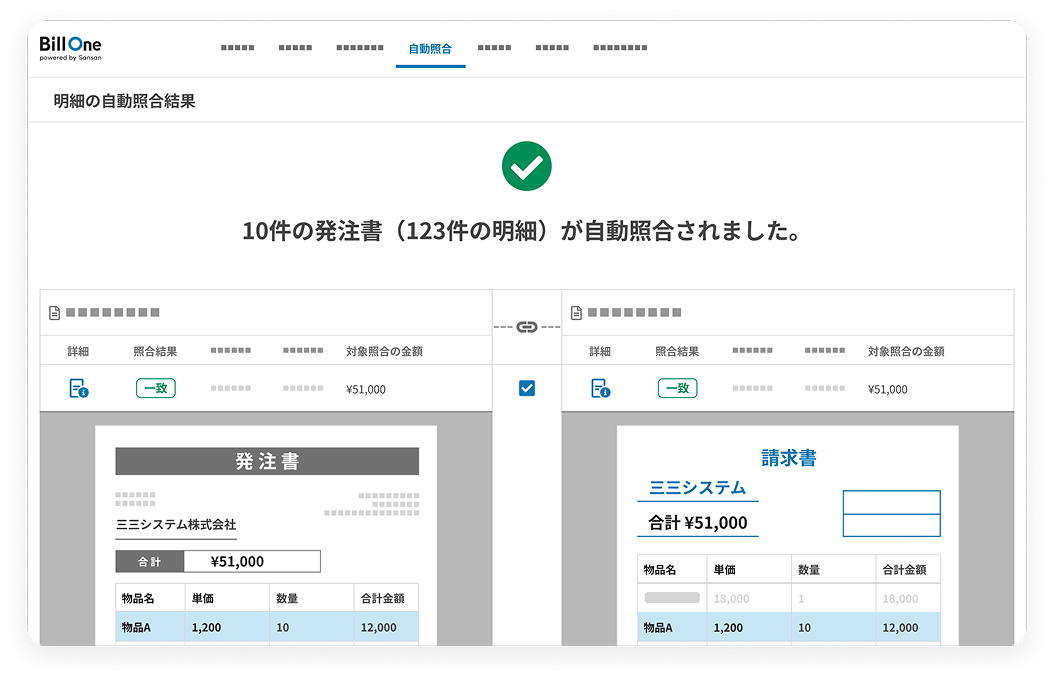Click the 請求書 document heading

pyautogui.click(x=788, y=458)
